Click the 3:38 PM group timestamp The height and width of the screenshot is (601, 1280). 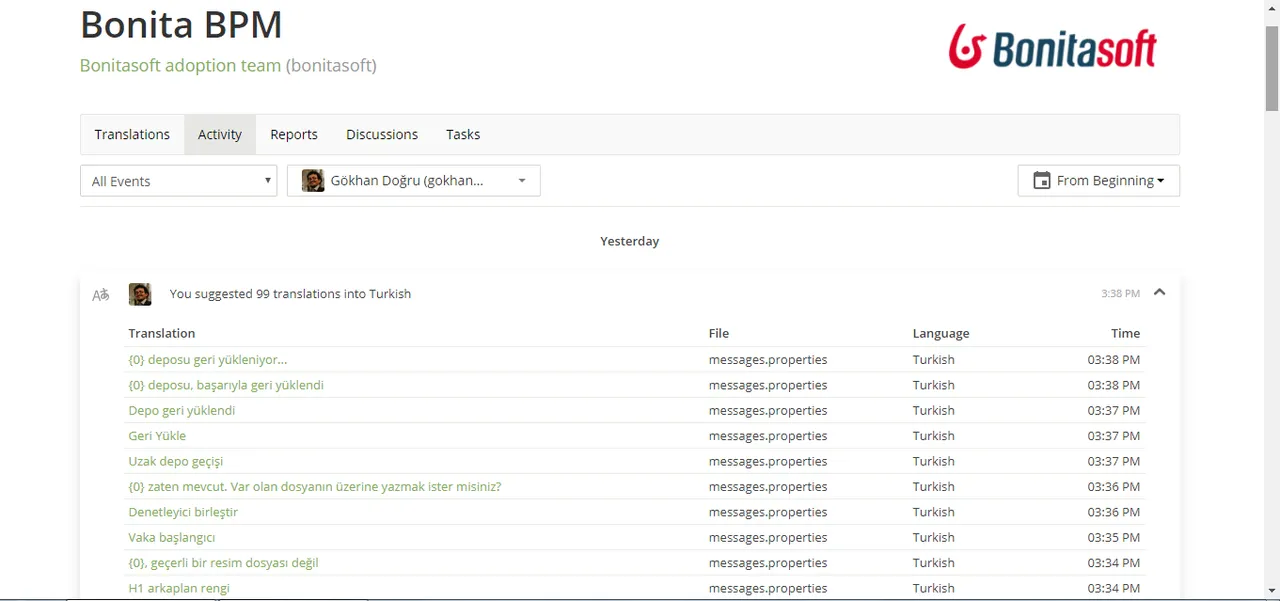pos(1120,294)
